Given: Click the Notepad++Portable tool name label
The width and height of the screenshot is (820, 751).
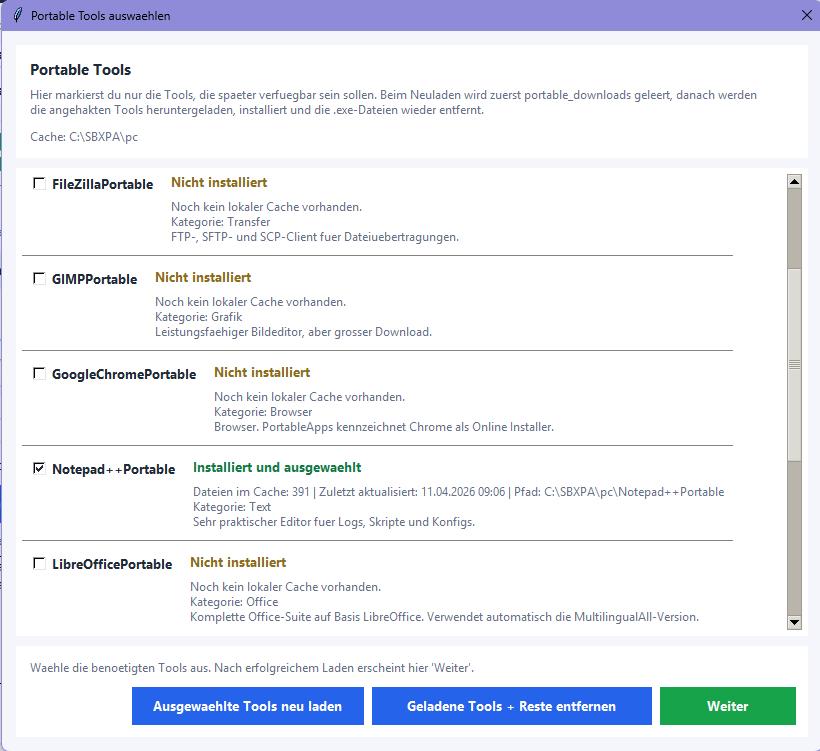Looking at the screenshot, I should click(x=113, y=469).
